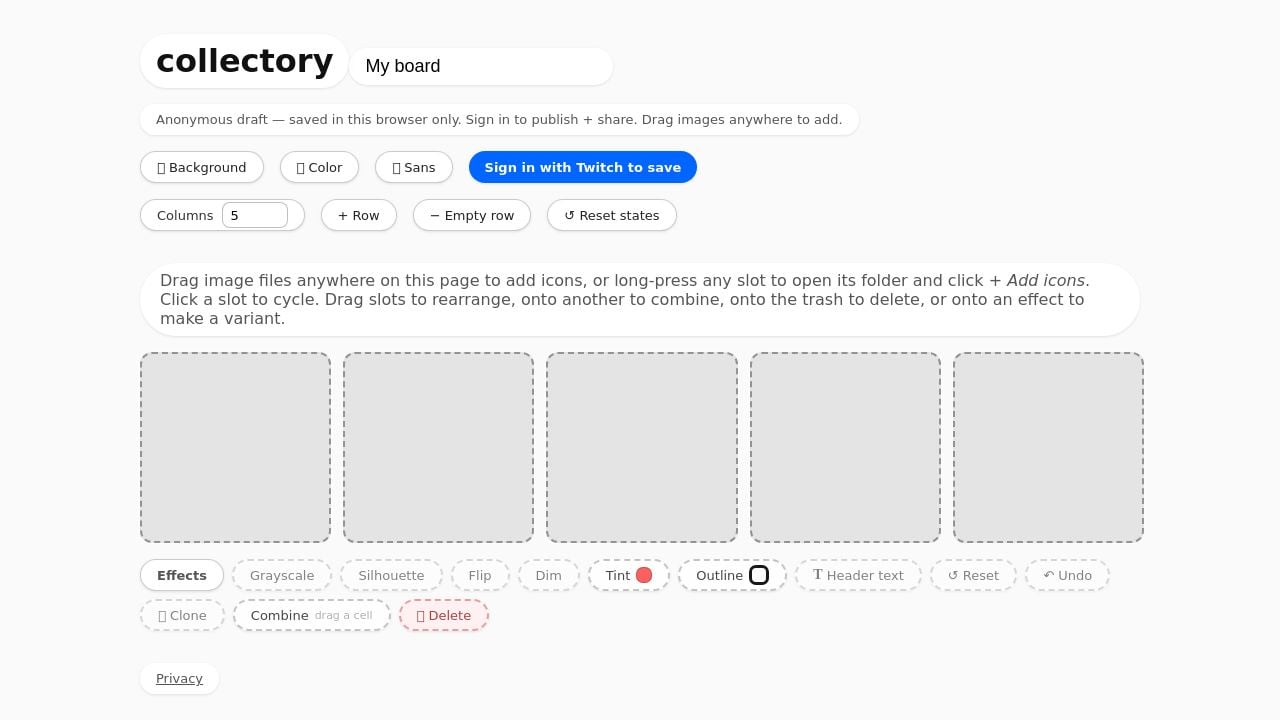The width and height of the screenshot is (1280, 720).
Task: Open the Background picker button
Action: point(202,167)
